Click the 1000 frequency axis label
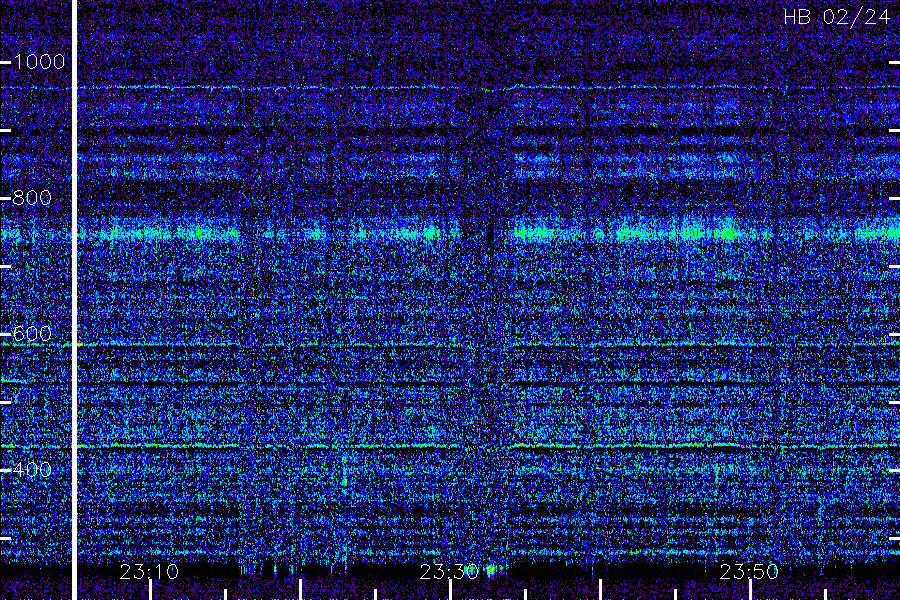 (39, 62)
